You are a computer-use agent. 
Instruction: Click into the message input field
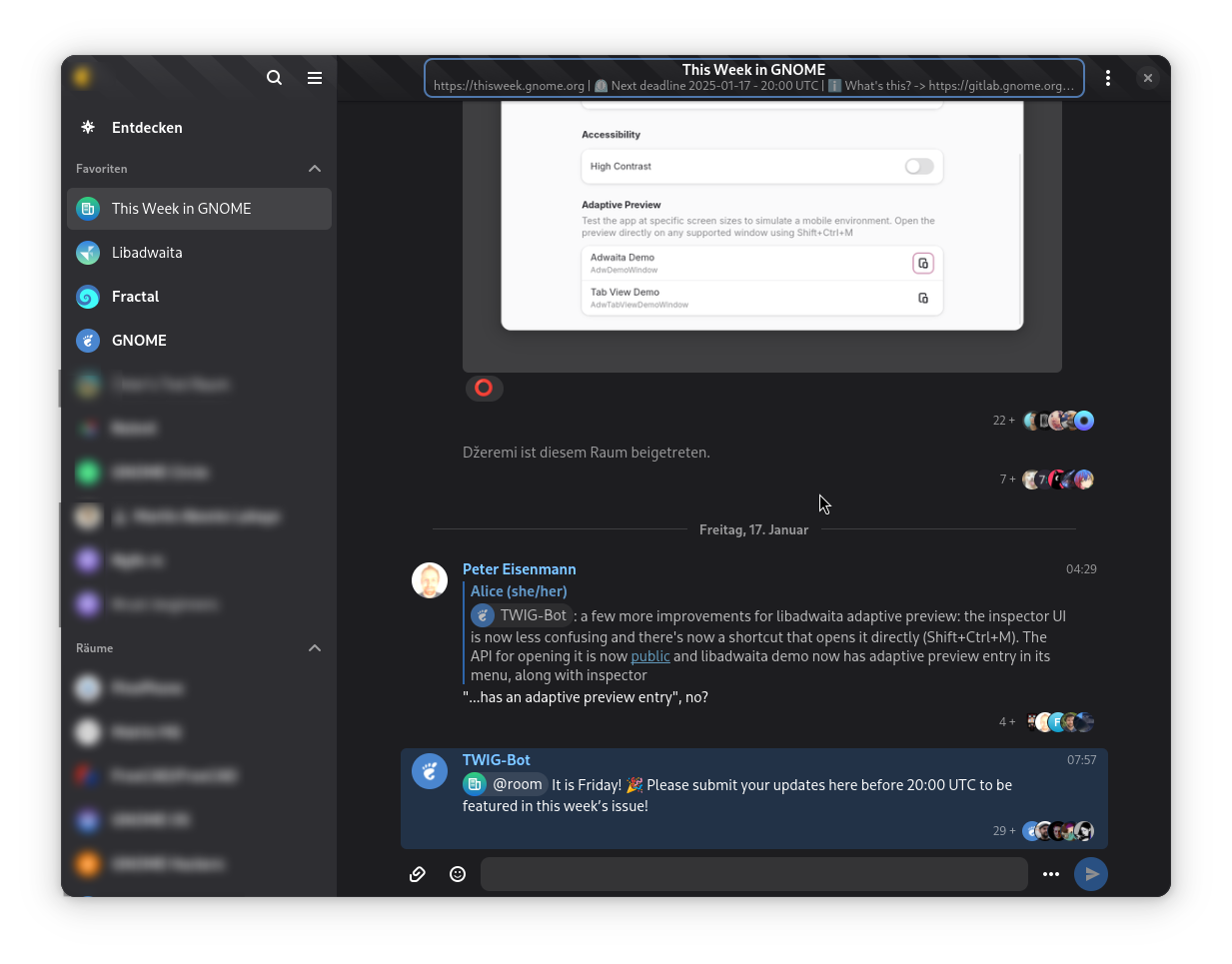(x=753, y=874)
